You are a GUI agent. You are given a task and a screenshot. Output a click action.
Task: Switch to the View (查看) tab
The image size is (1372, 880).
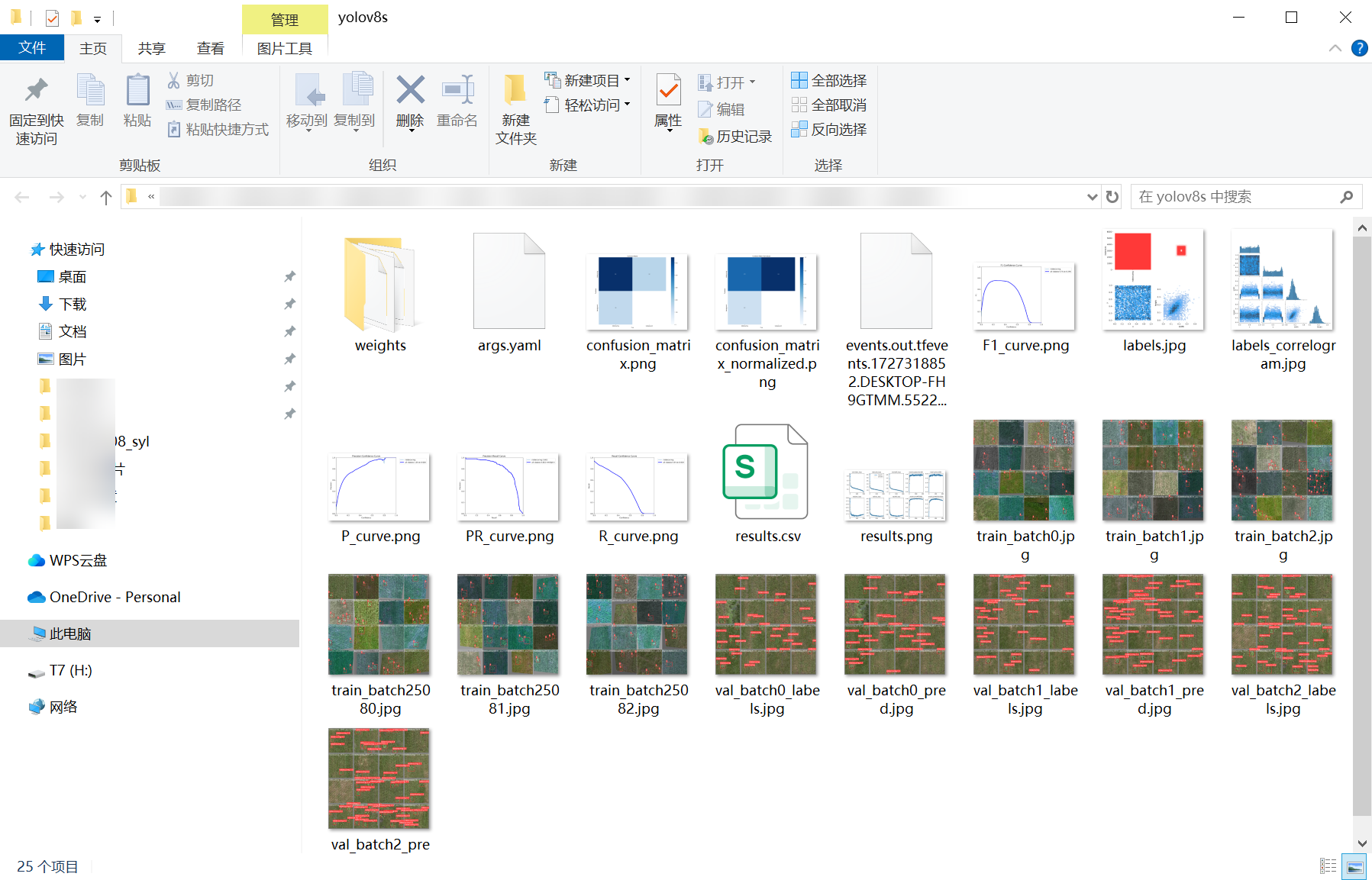pyautogui.click(x=211, y=48)
